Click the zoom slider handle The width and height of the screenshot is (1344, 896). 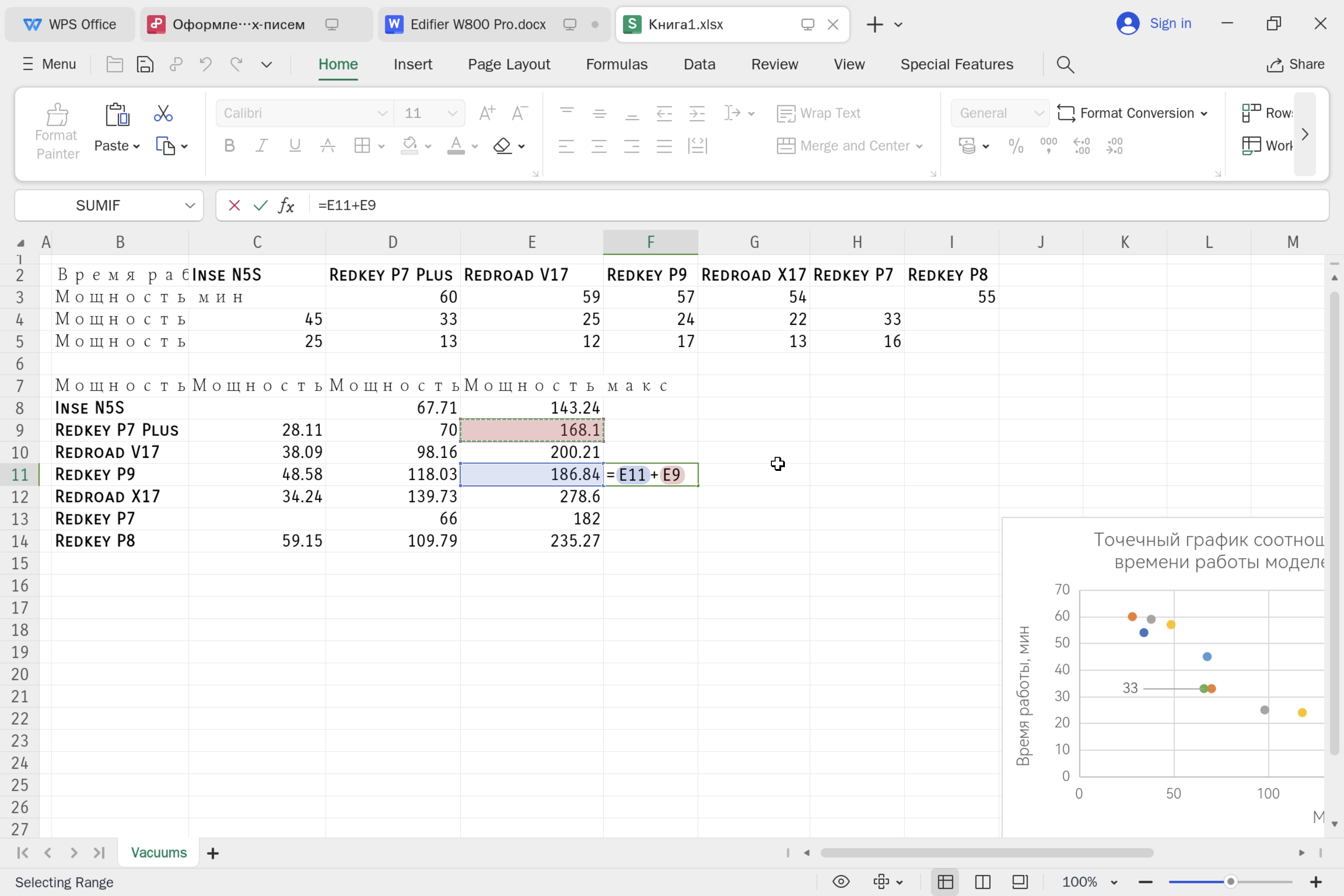click(1231, 882)
